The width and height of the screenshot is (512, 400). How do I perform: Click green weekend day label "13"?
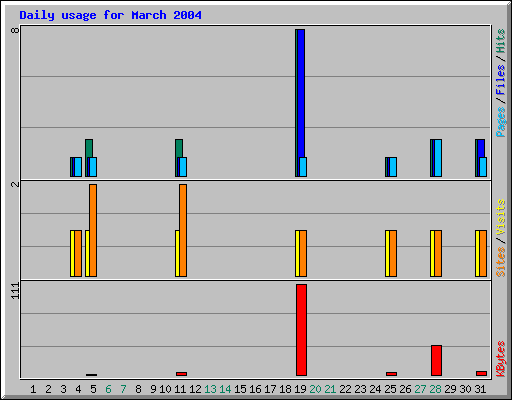(x=210, y=389)
